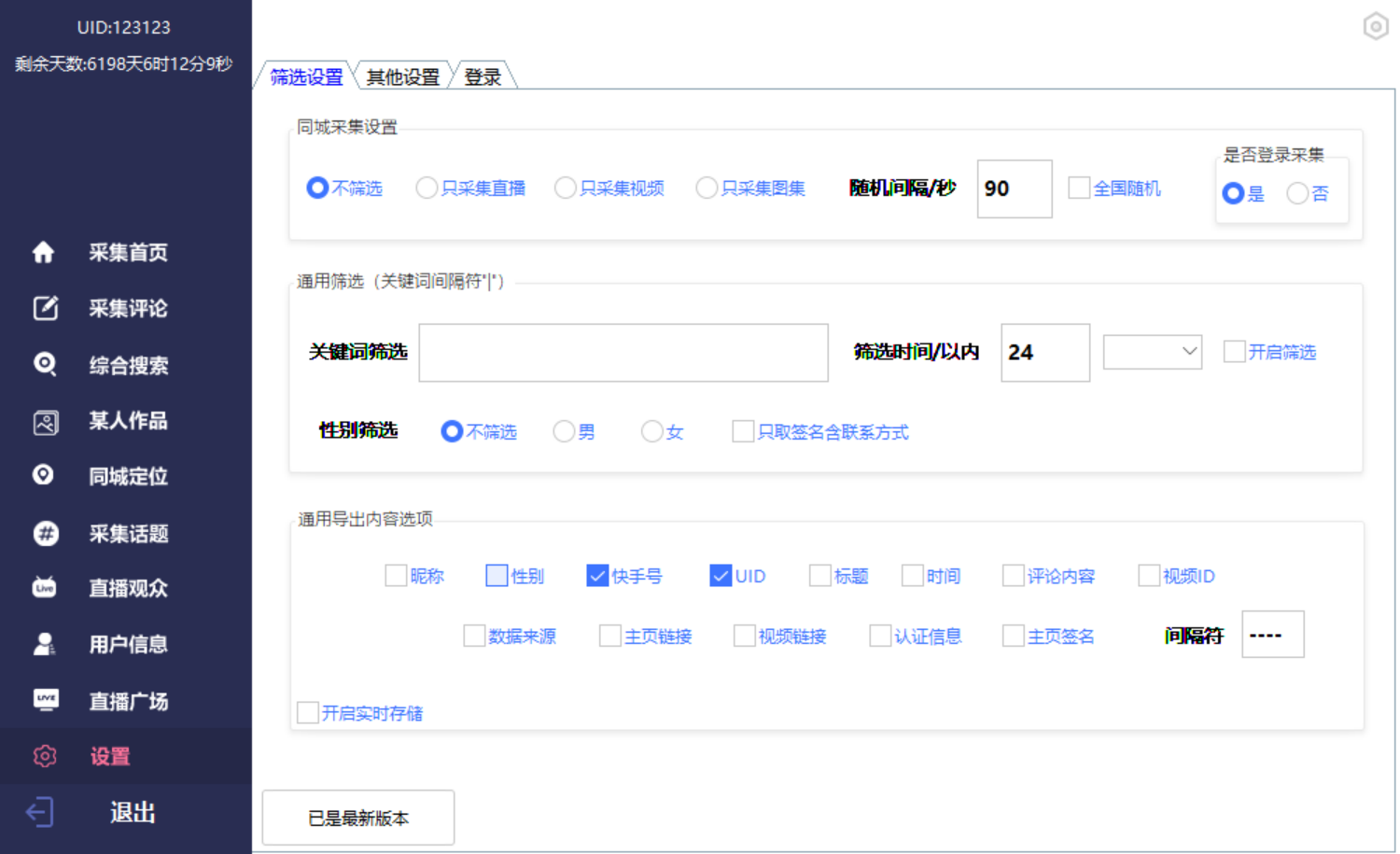This screenshot has height=854, width=1400.
Task: Click the live TV icon beside 直播观众
Action: [45, 588]
